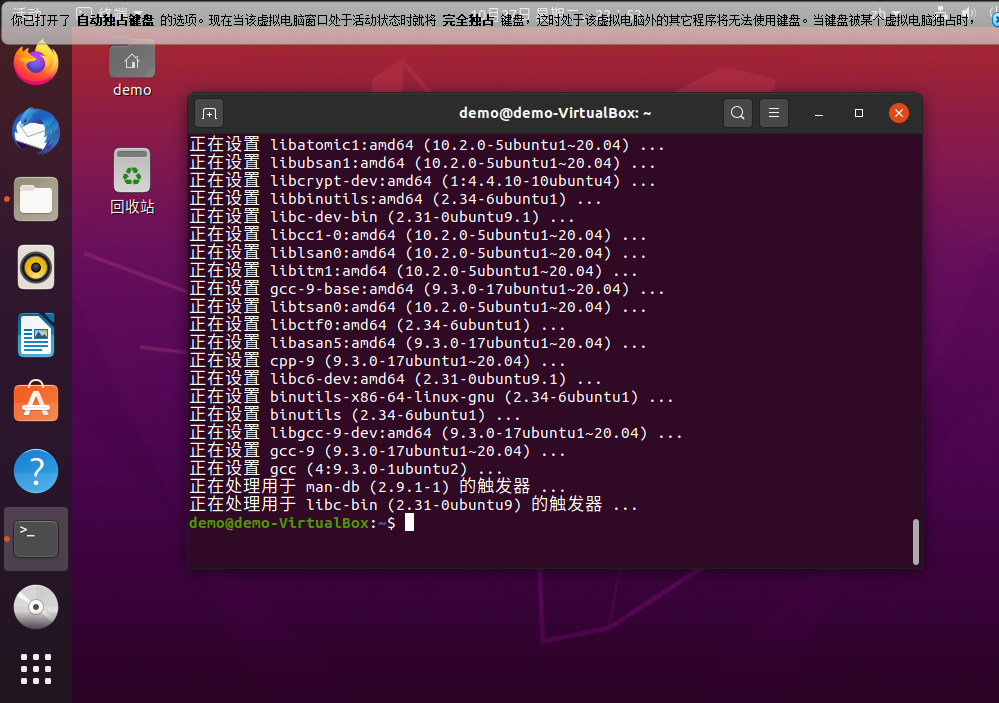Open the terminal search button
This screenshot has width=999, height=703.
point(738,113)
